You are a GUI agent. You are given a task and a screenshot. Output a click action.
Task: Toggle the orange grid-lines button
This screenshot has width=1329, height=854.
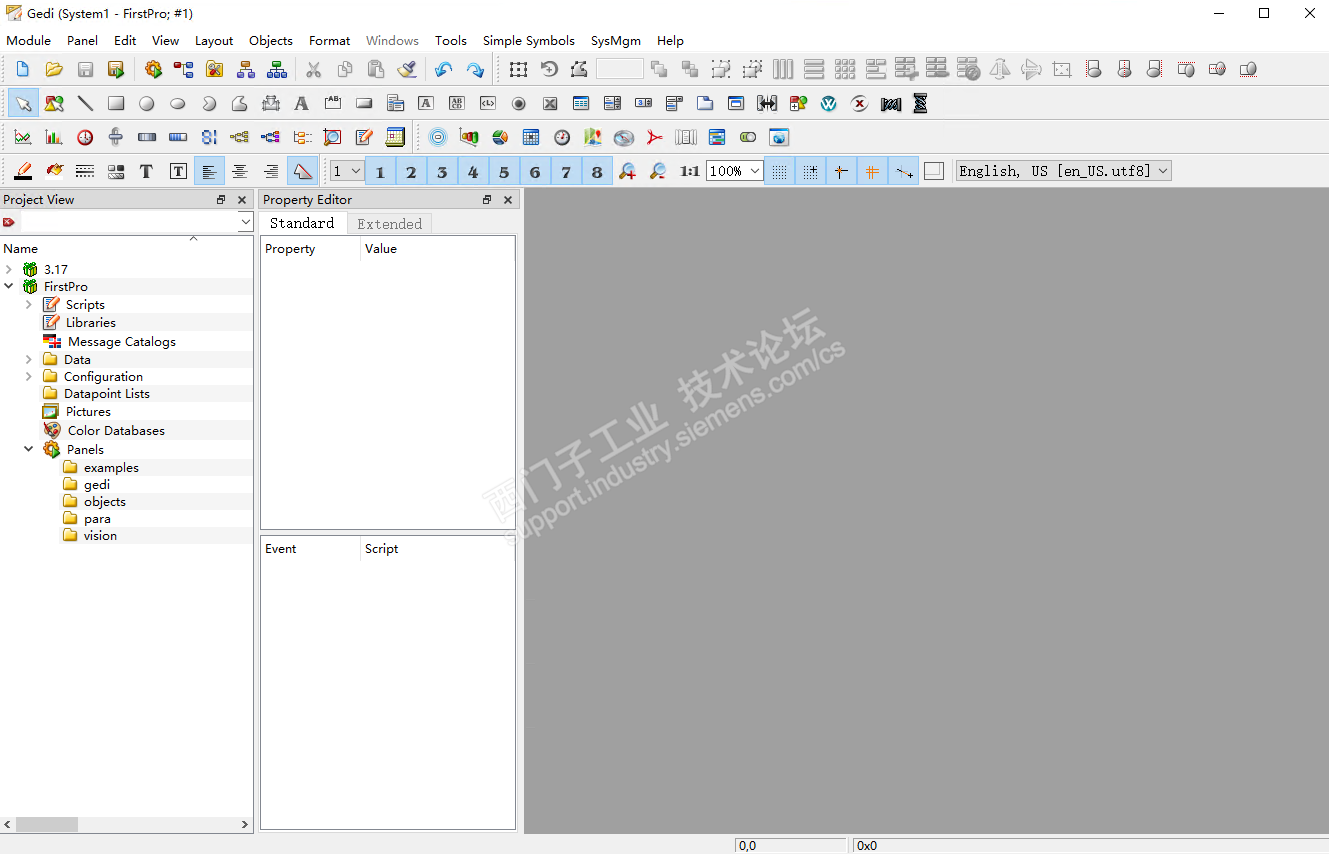872,171
